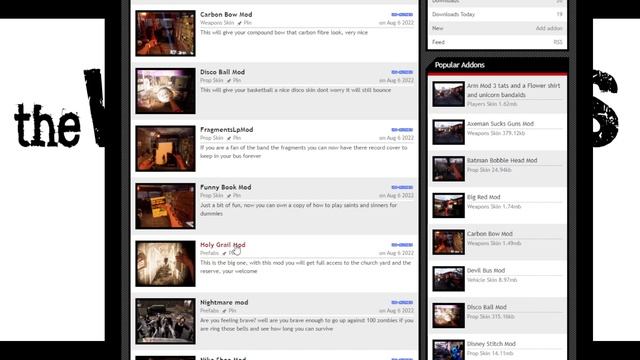
Task: Click the Prop Skin category under FragmentsLpMod
Action: pyautogui.click(x=212, y=138)
